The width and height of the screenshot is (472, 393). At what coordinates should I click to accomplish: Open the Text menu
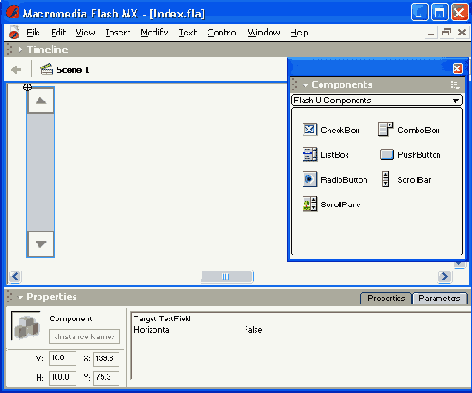(188, 32)
